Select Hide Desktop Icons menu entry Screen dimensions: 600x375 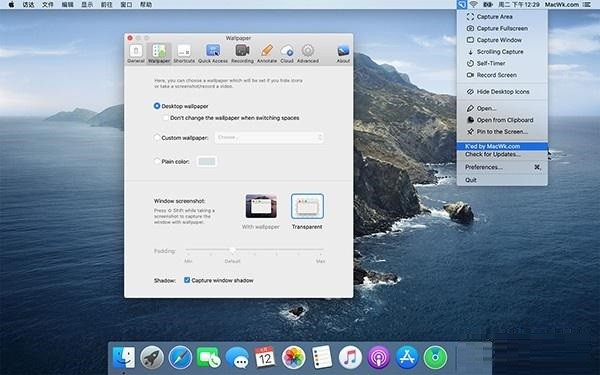[x=502, y=92]
